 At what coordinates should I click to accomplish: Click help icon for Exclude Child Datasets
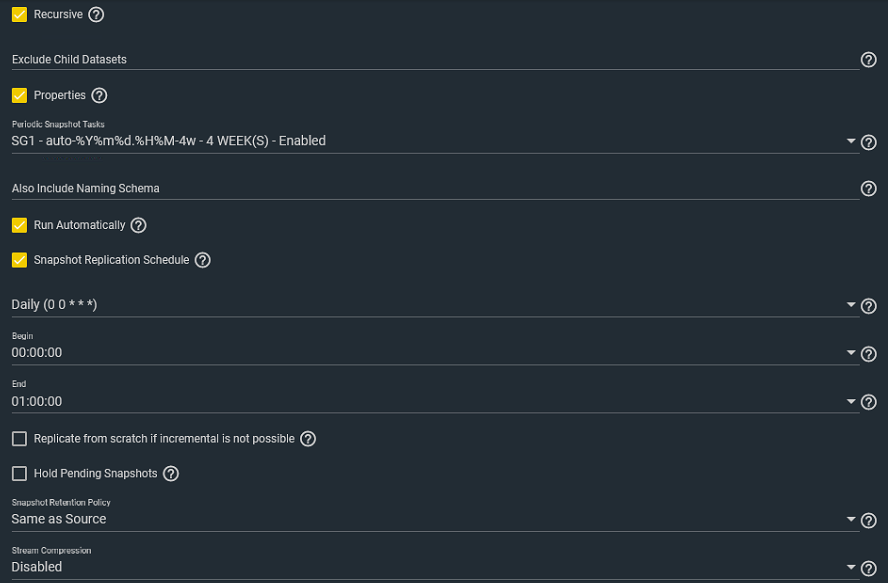[x=868, y=59]
